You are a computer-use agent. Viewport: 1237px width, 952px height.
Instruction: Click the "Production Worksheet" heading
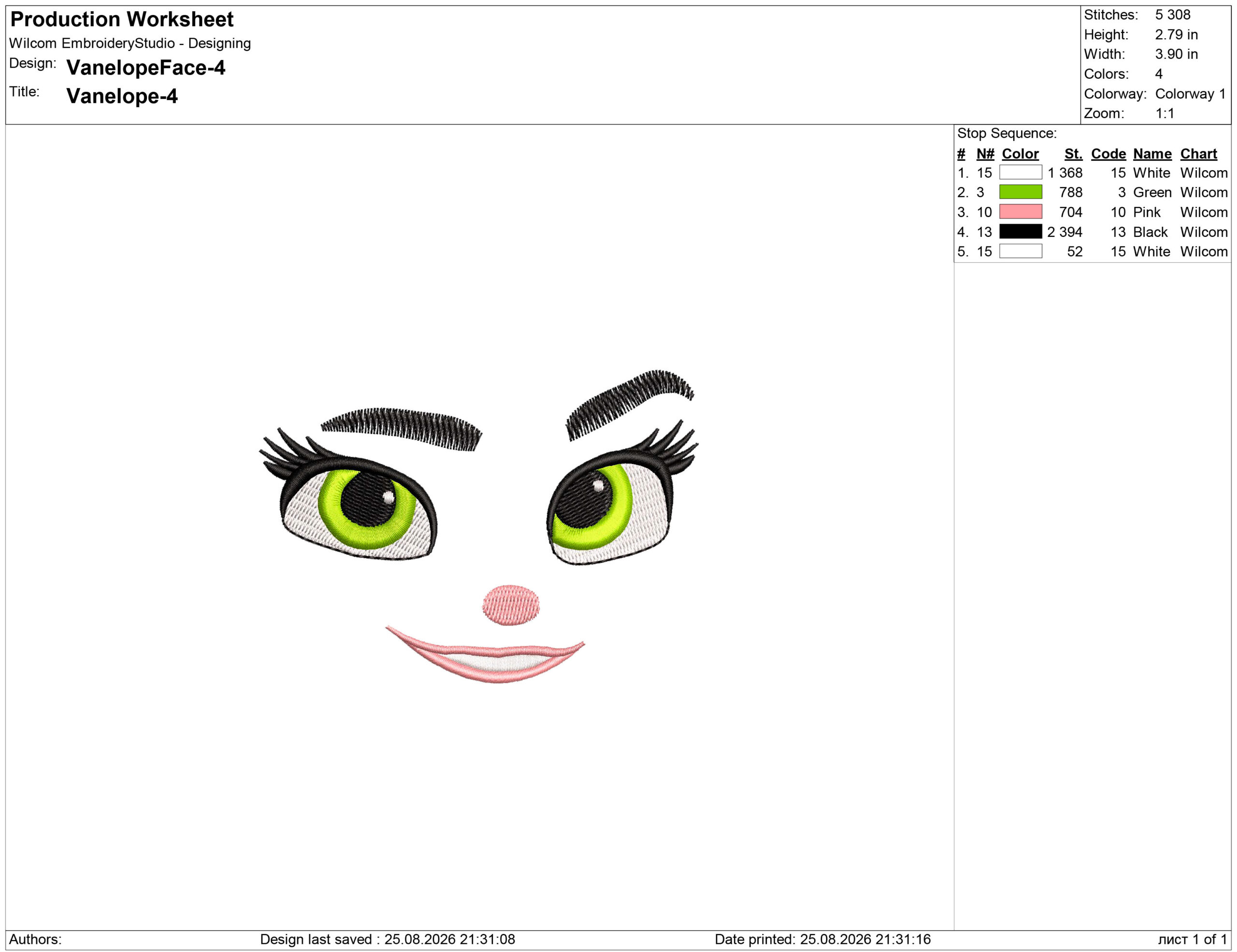122,19
